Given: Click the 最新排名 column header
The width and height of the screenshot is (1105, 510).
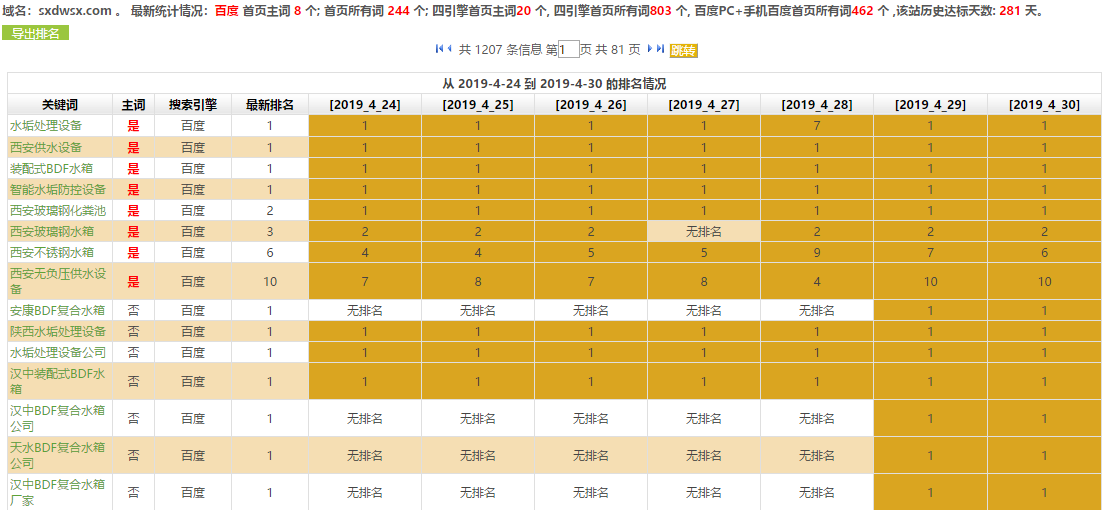Looking at the screenshot, I should click(x=269, y=105).
